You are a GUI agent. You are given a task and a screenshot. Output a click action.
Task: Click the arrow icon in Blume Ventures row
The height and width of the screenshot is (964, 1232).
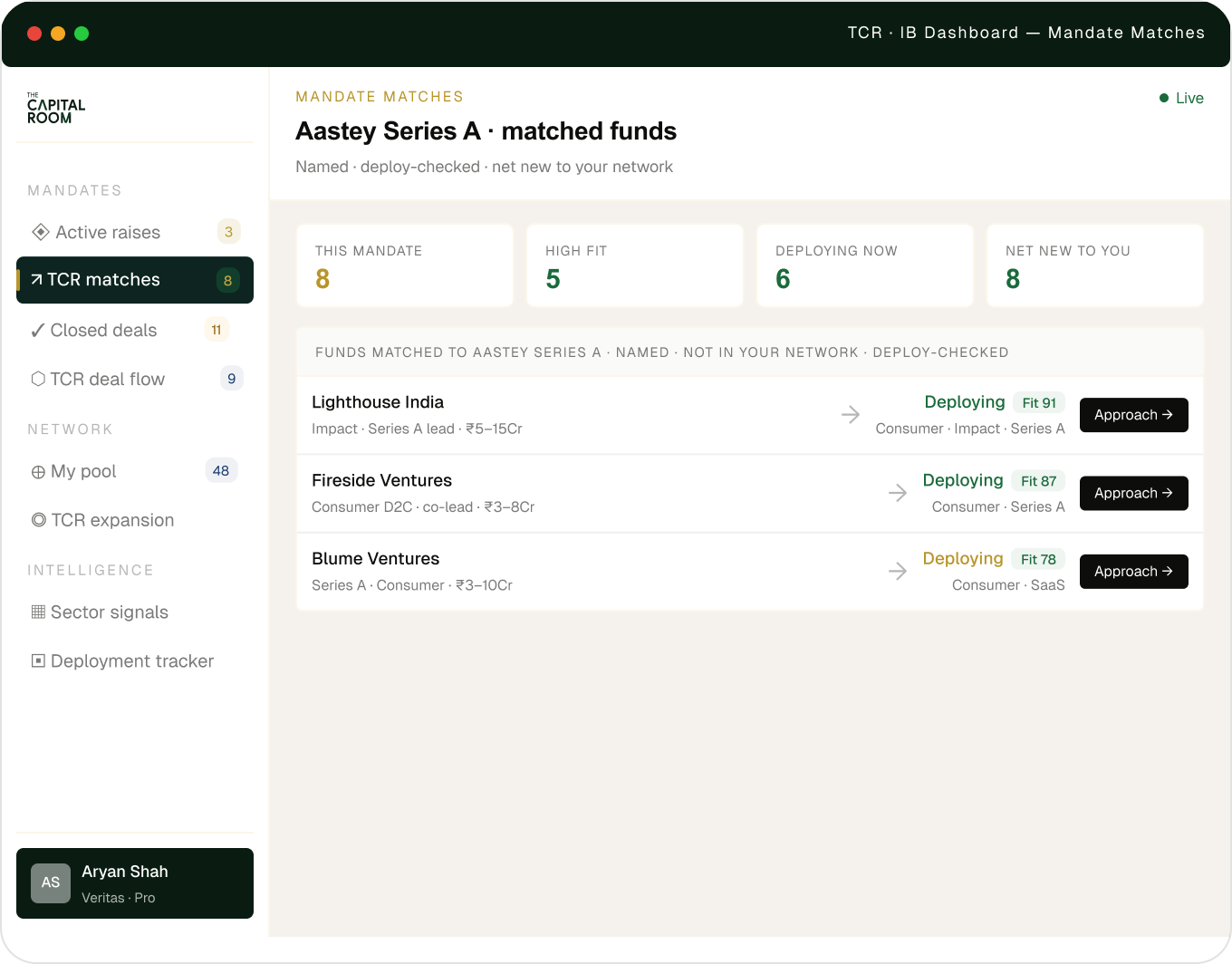(x=898, y=571)
